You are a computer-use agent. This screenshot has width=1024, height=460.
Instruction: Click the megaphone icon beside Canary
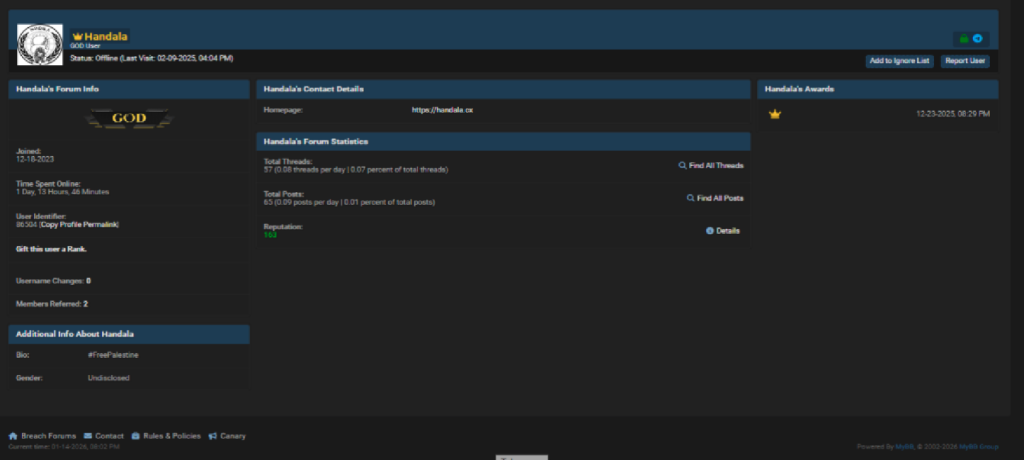pos(212,436)
